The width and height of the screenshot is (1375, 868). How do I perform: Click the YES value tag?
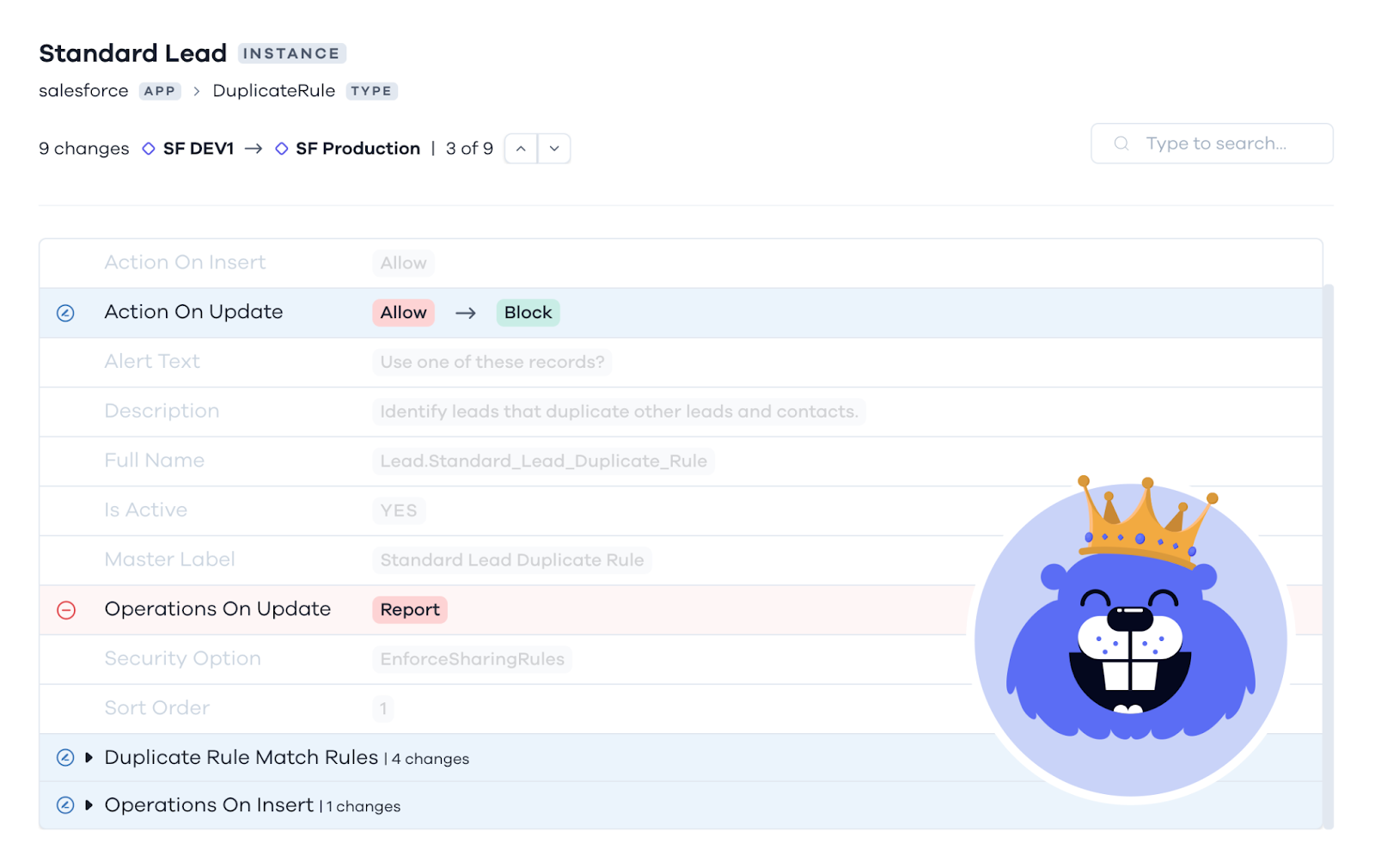click(399, 510)
